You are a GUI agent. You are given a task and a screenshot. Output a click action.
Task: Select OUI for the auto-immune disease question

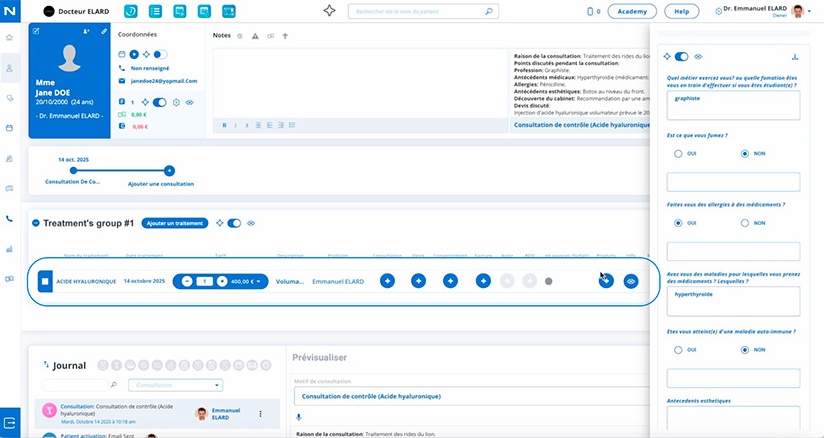coord(678,350)
